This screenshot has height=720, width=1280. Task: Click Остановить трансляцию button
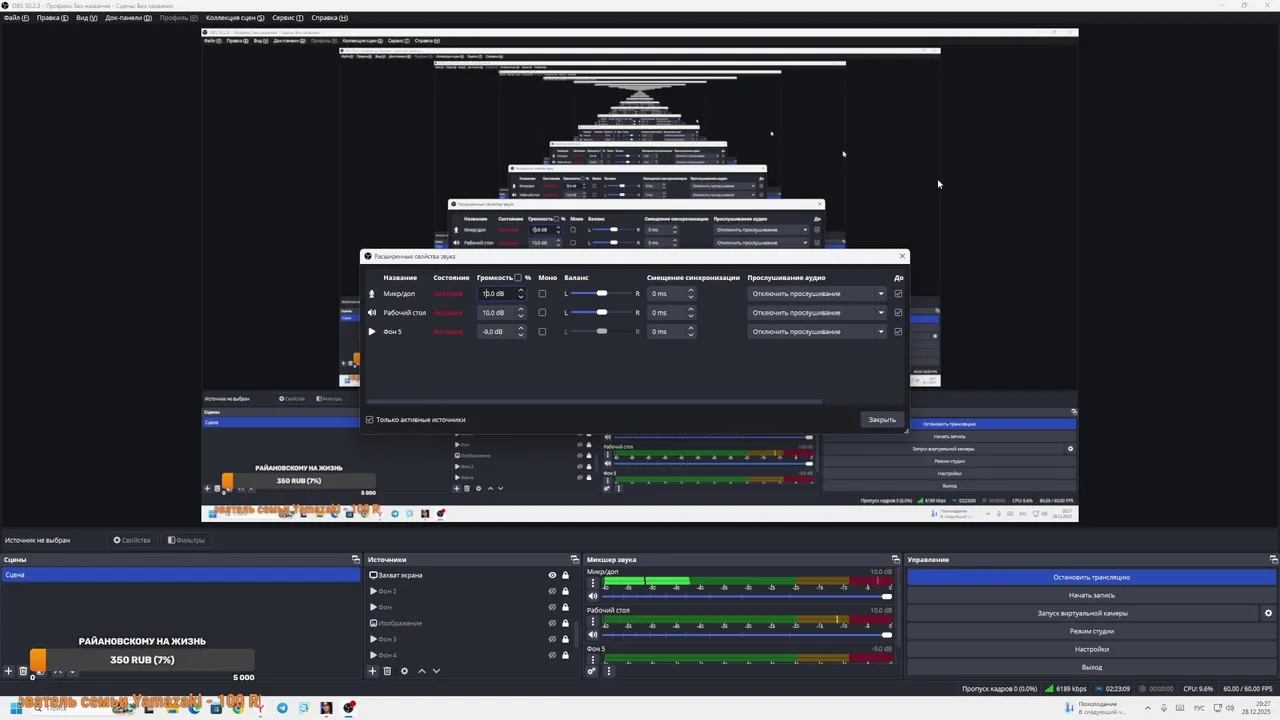pos(1091,577)
